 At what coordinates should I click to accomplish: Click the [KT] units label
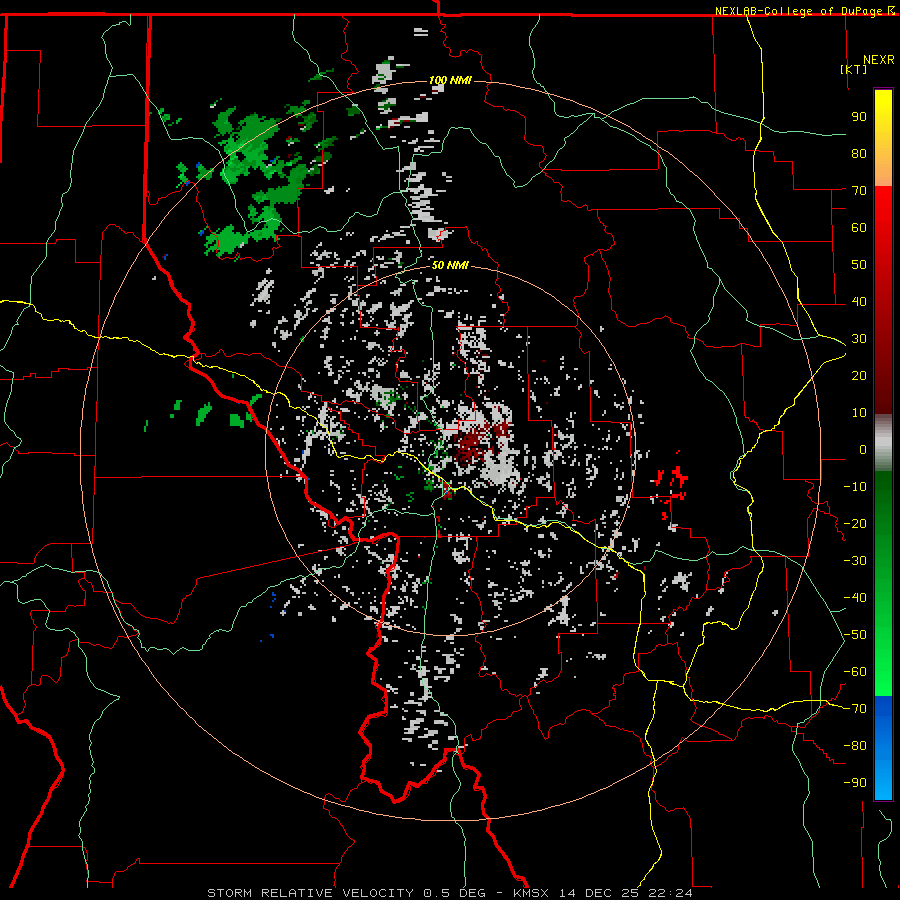click(854, 69)
